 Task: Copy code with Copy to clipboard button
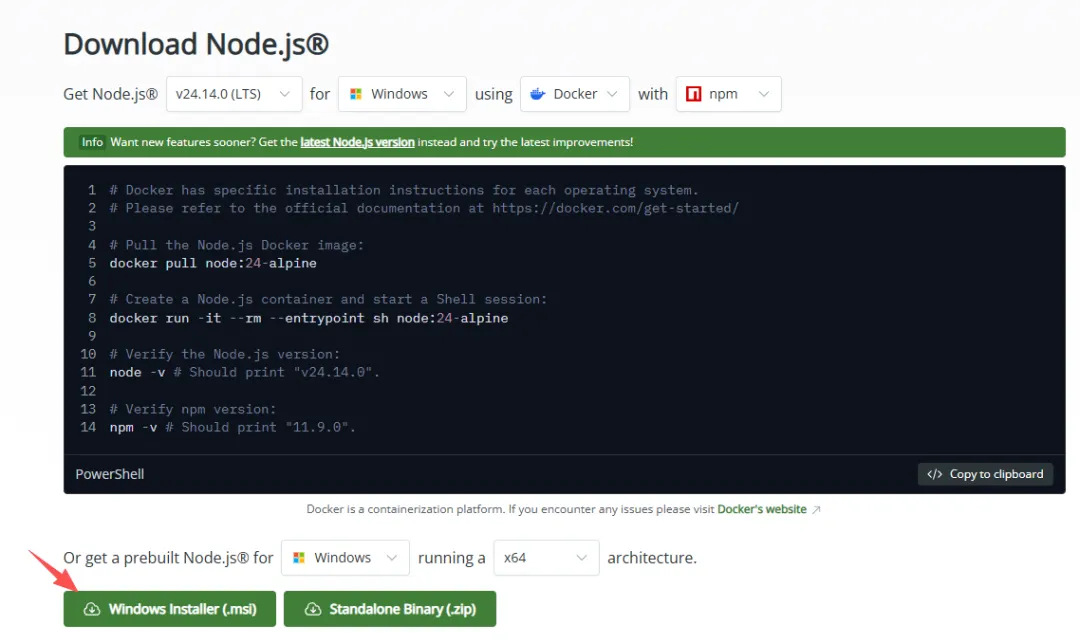985,474
